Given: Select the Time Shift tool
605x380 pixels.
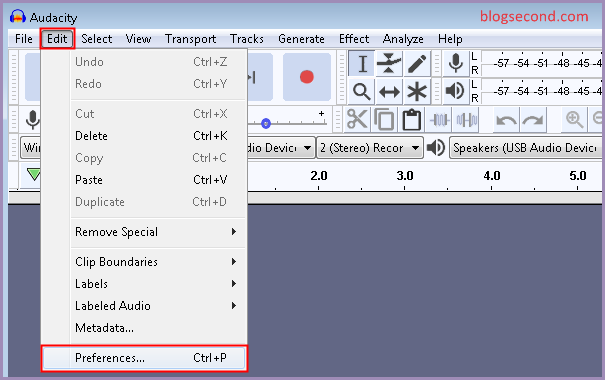Looking at the screenshot, I should click(x=389, y=92).
